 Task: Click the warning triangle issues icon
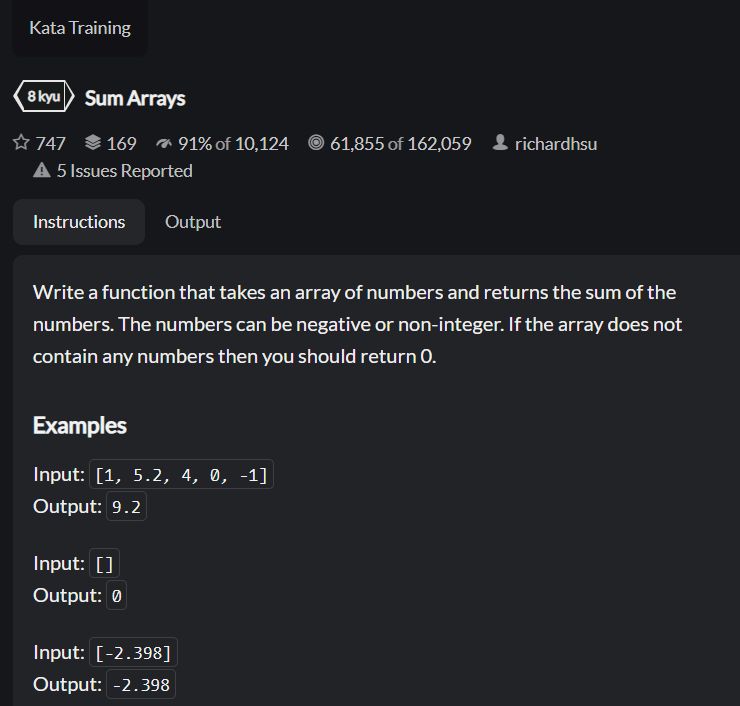tap(42, 170)
